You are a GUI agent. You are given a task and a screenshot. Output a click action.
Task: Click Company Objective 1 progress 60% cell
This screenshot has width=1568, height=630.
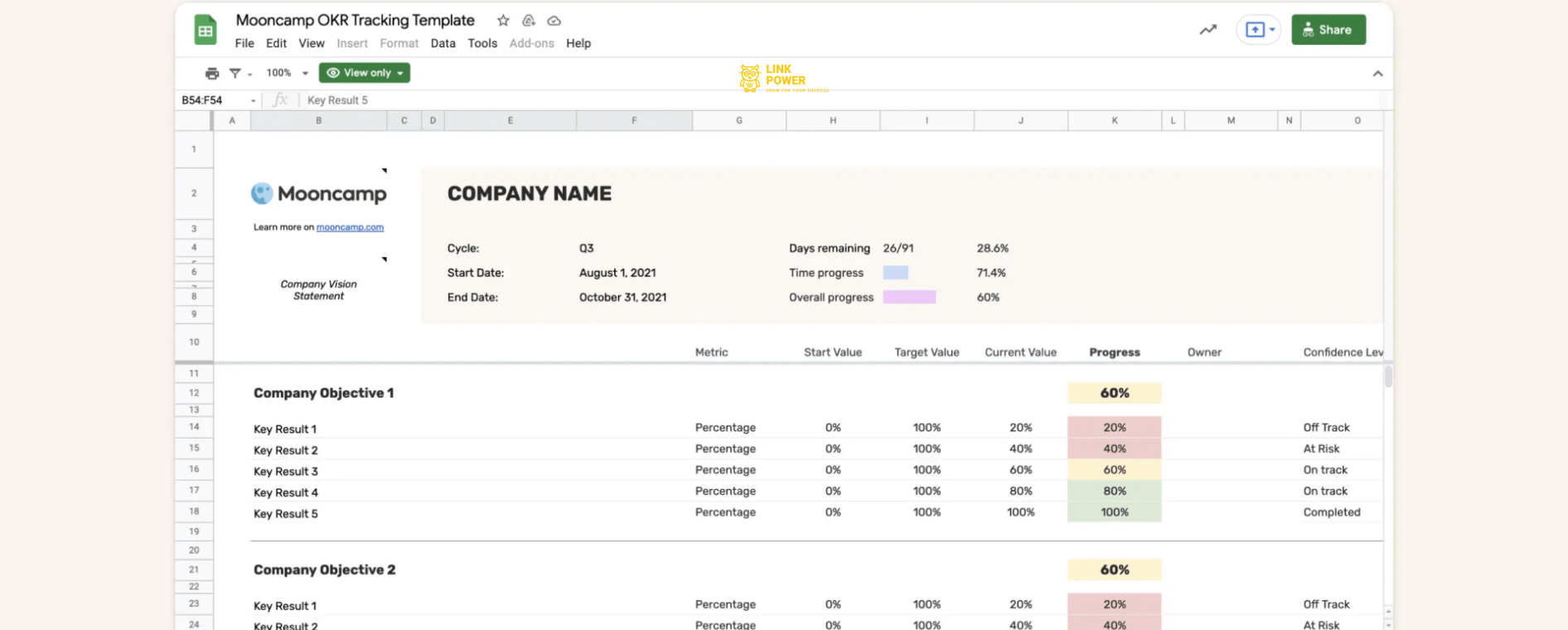[1115, 393]
